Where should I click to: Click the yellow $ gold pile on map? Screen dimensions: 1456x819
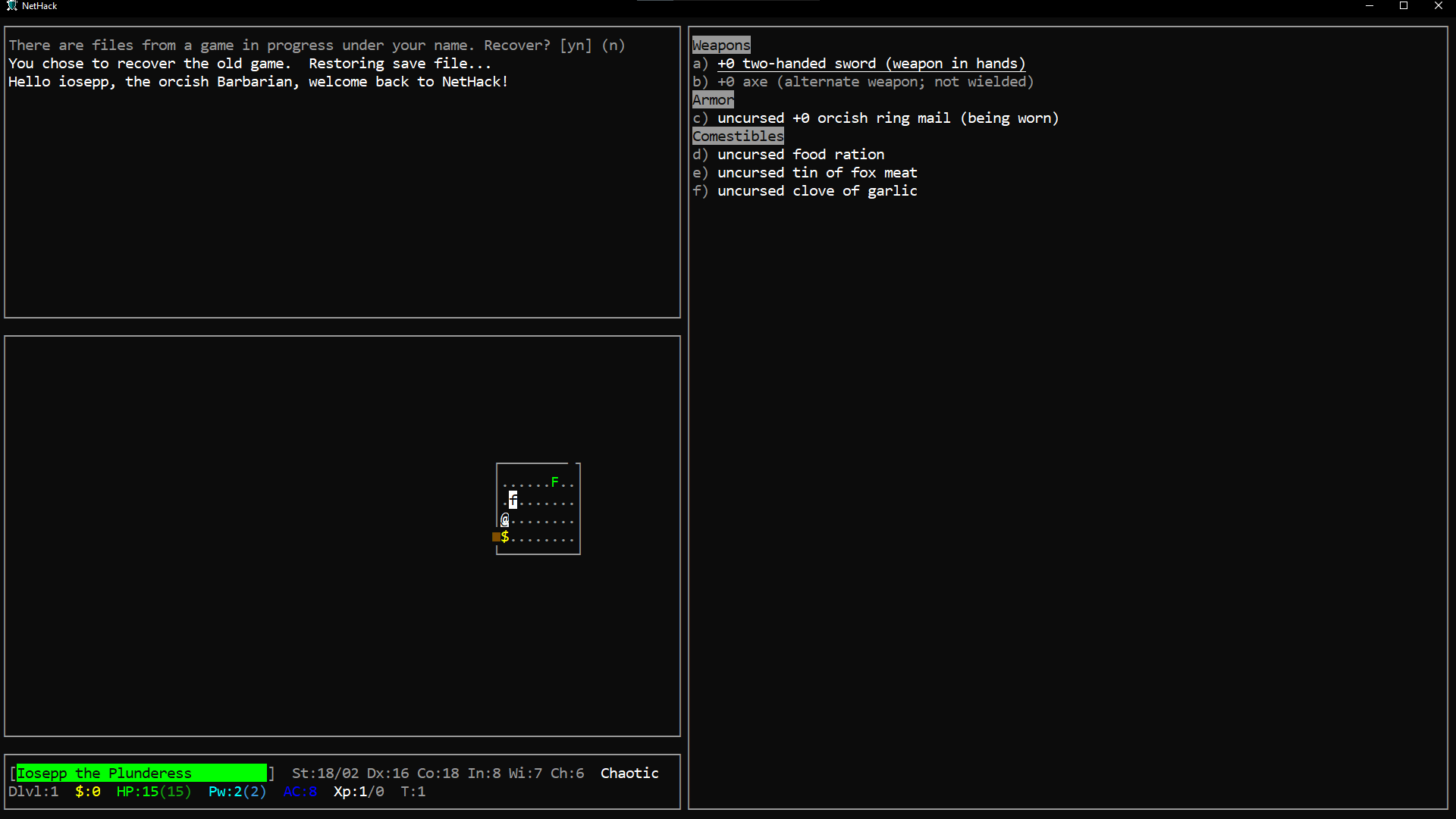(x=505, y=537)
